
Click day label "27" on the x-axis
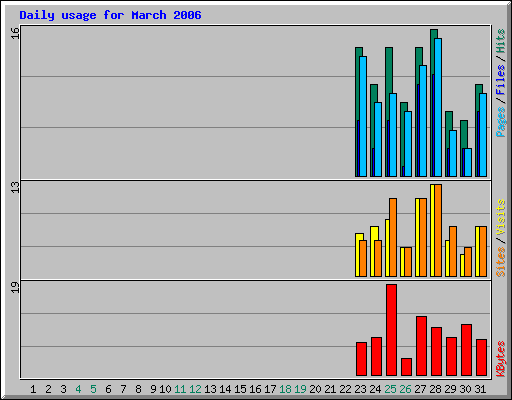(x=420, y=389)
